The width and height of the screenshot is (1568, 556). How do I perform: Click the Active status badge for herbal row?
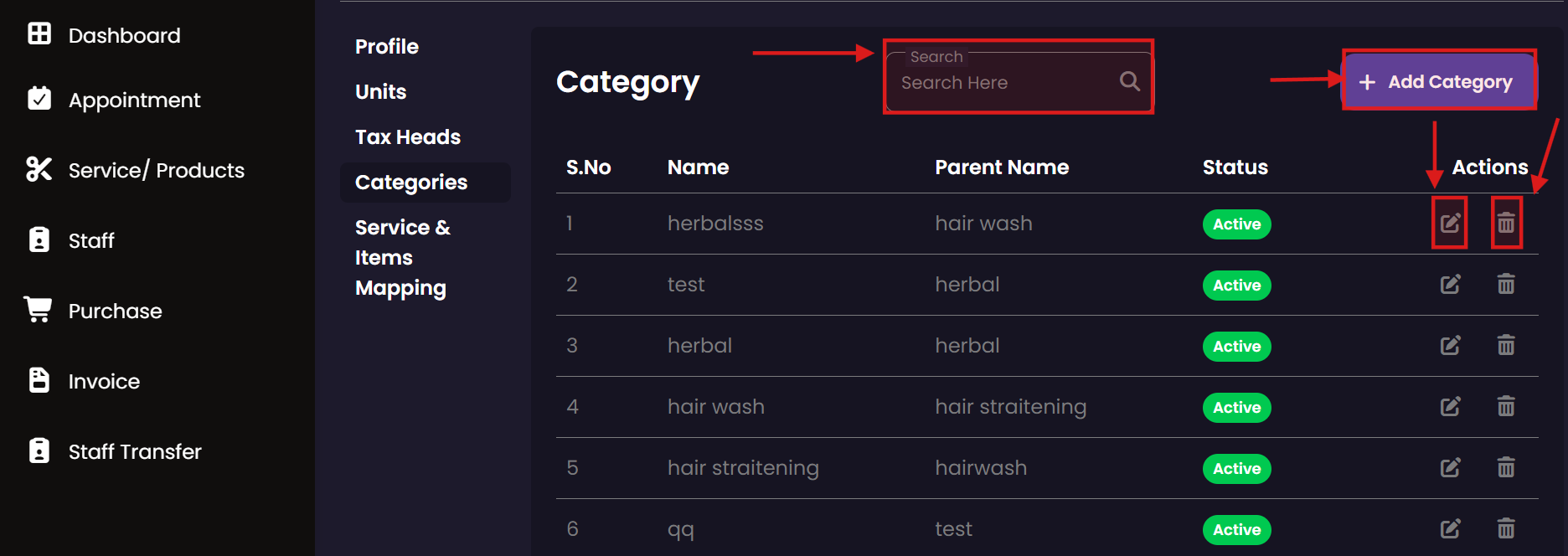click(x=1236, y=347)
